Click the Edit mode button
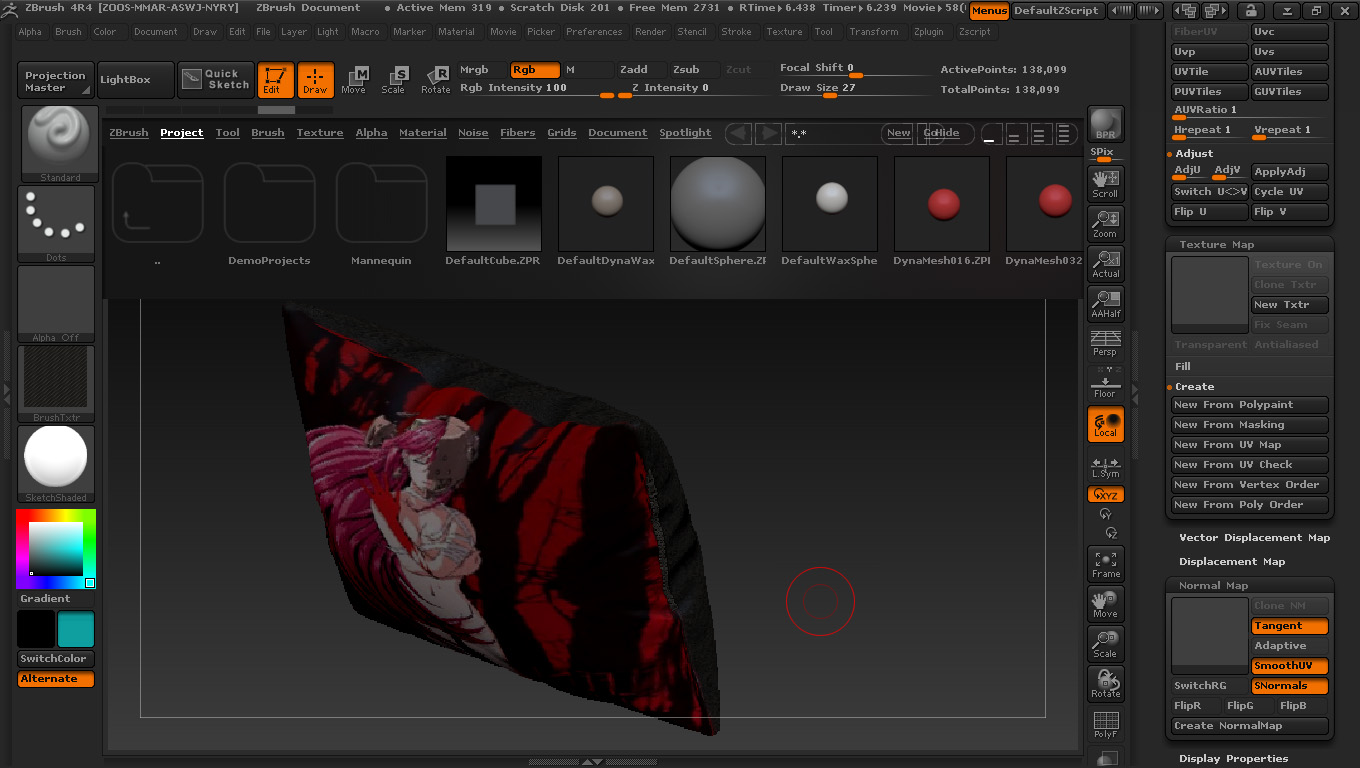Viewport: 1360px width, 768px height. coord(275,80)
